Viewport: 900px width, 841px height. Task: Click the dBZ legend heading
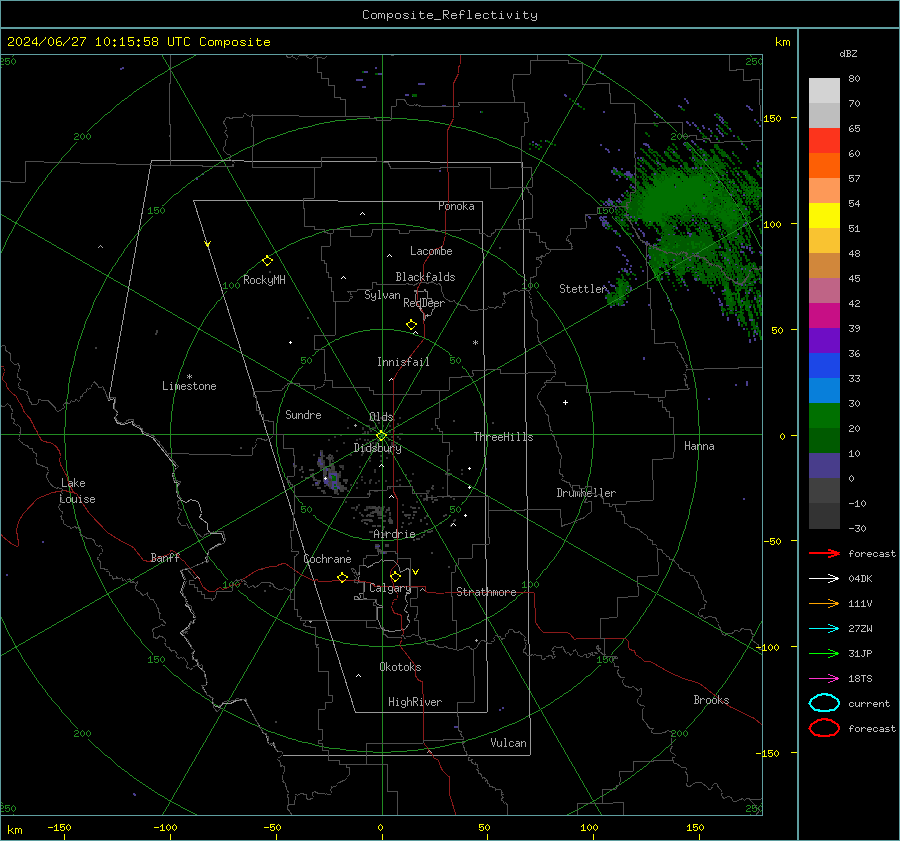(x=848, y=53)
